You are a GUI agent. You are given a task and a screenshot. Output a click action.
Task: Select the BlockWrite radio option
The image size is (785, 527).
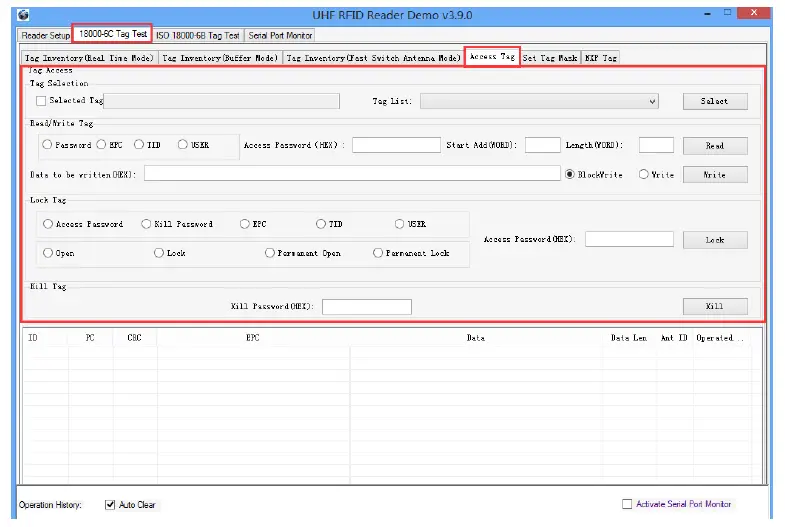[570, 174]
